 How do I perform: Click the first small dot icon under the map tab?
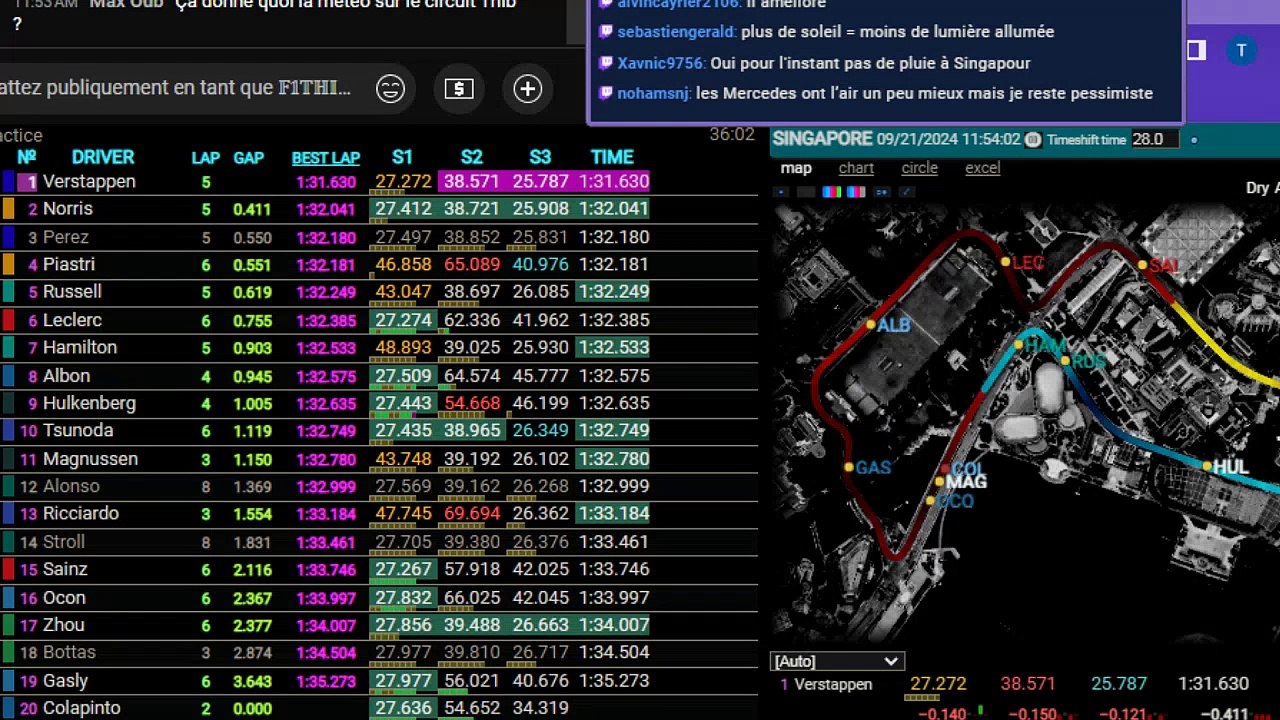point(781,192)
